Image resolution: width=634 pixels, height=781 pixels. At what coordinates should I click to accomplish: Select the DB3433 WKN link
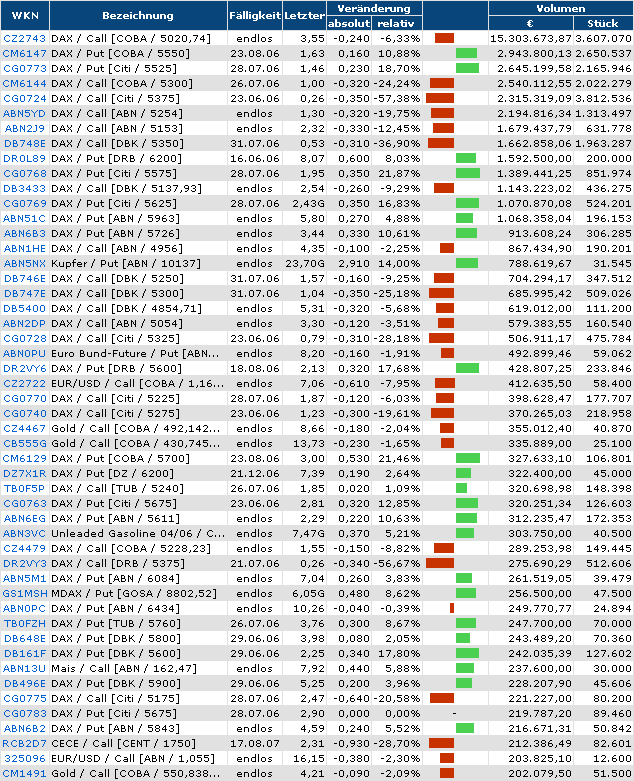click(24, 188)
